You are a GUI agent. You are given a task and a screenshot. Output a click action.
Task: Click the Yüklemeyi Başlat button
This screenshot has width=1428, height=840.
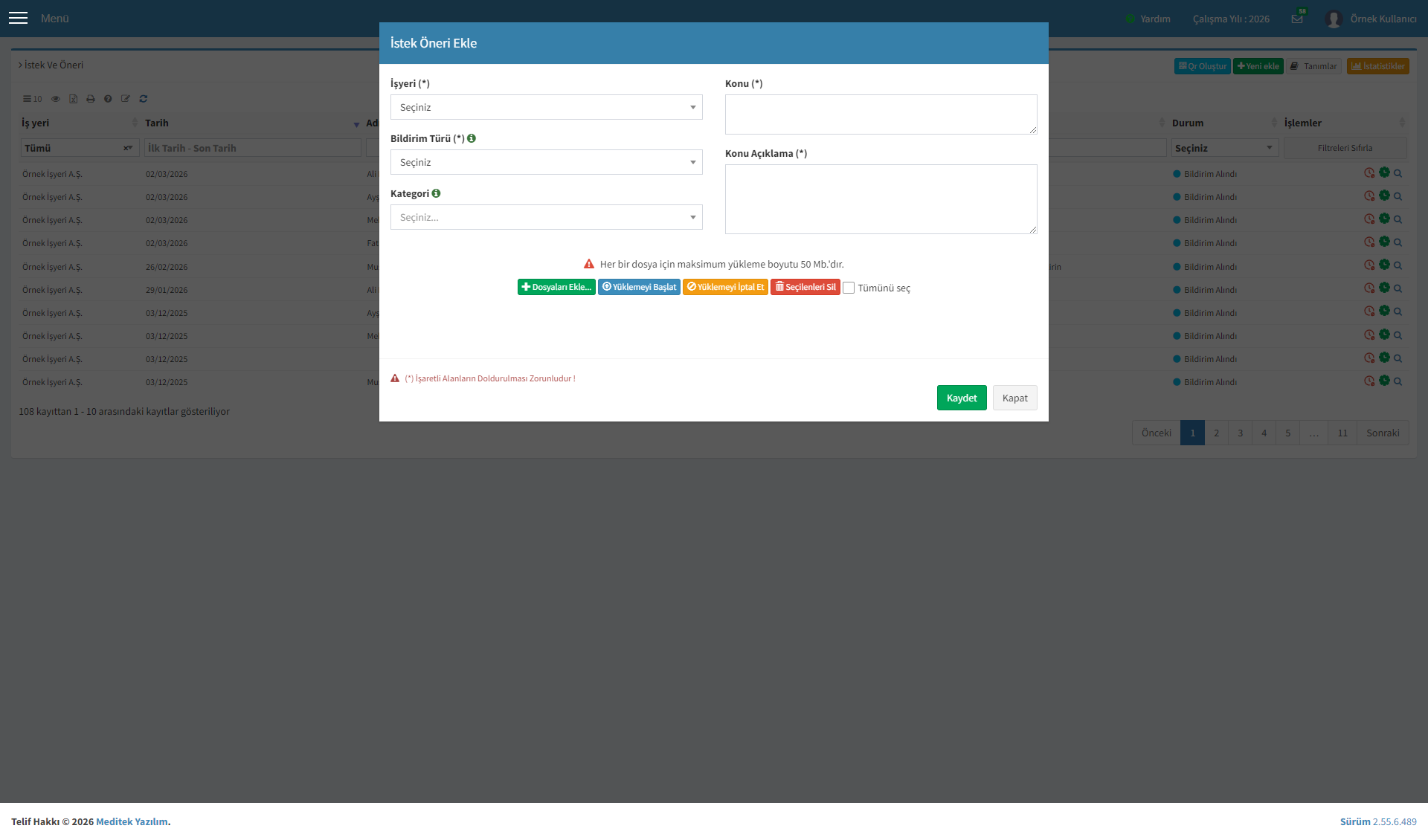639,287
